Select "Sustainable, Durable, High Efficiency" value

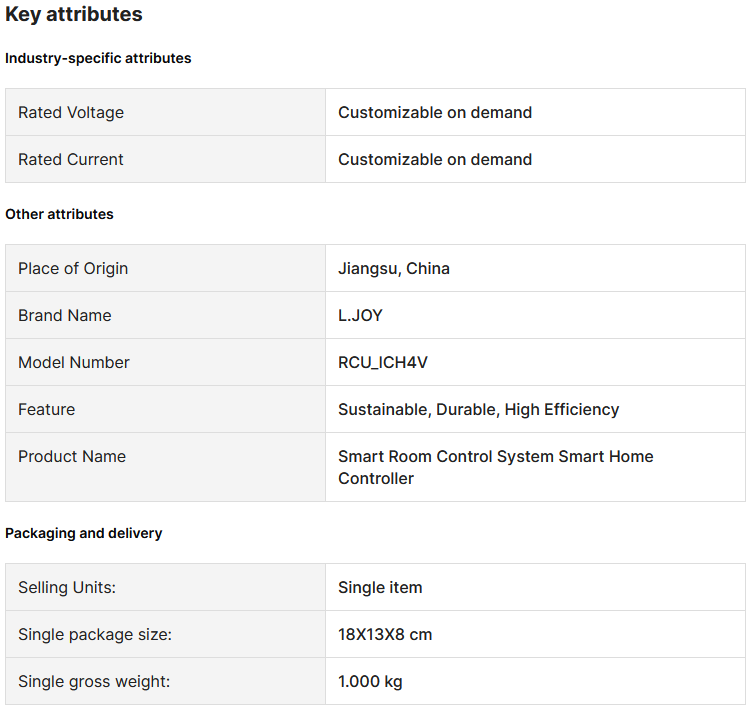(x=479, y=410)
